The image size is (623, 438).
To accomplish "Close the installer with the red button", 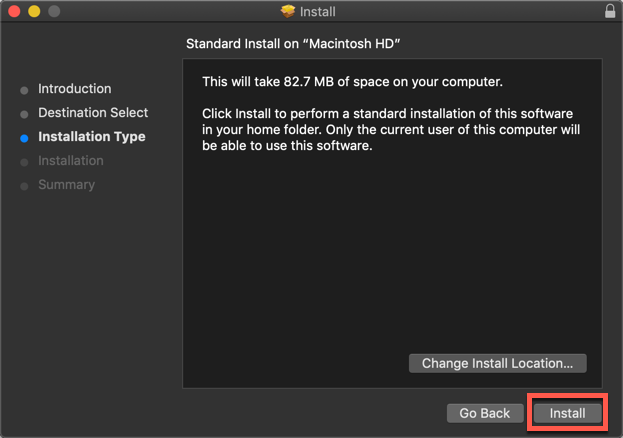I will (x=14, y=12).
